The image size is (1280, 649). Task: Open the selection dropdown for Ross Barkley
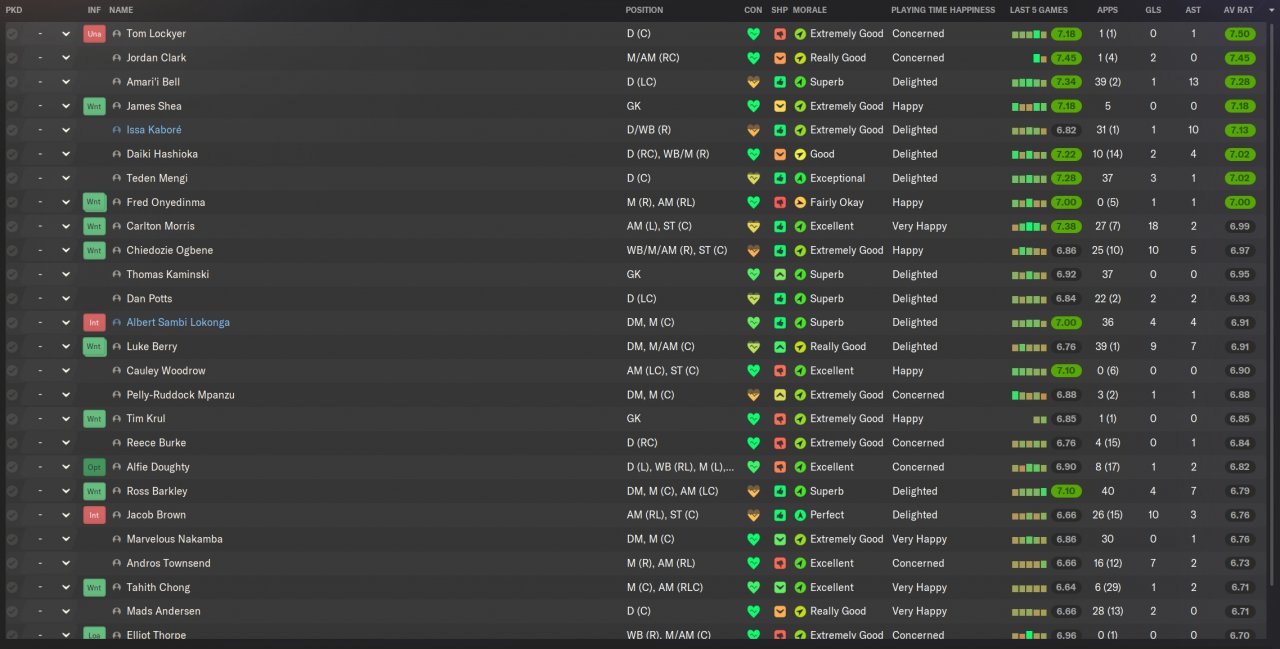point(66,491)
